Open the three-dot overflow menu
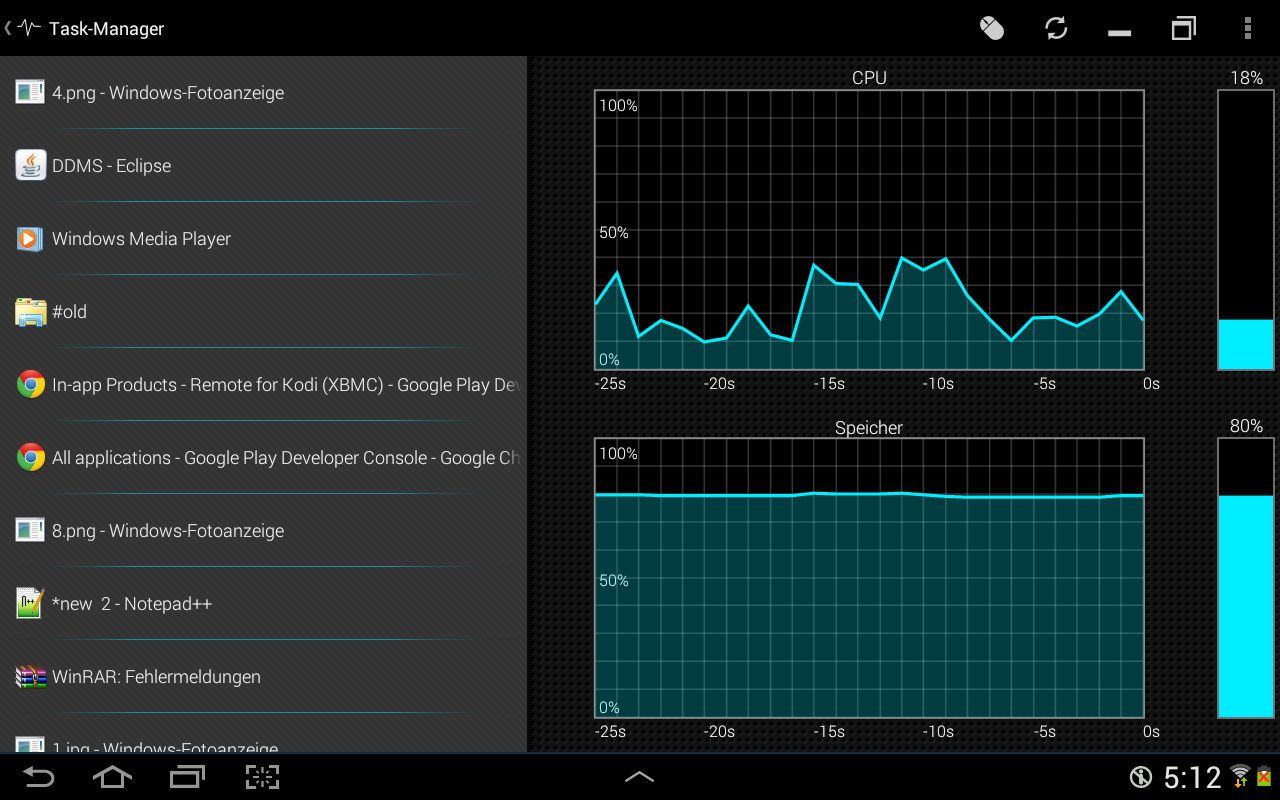 tap(1248, 28)
